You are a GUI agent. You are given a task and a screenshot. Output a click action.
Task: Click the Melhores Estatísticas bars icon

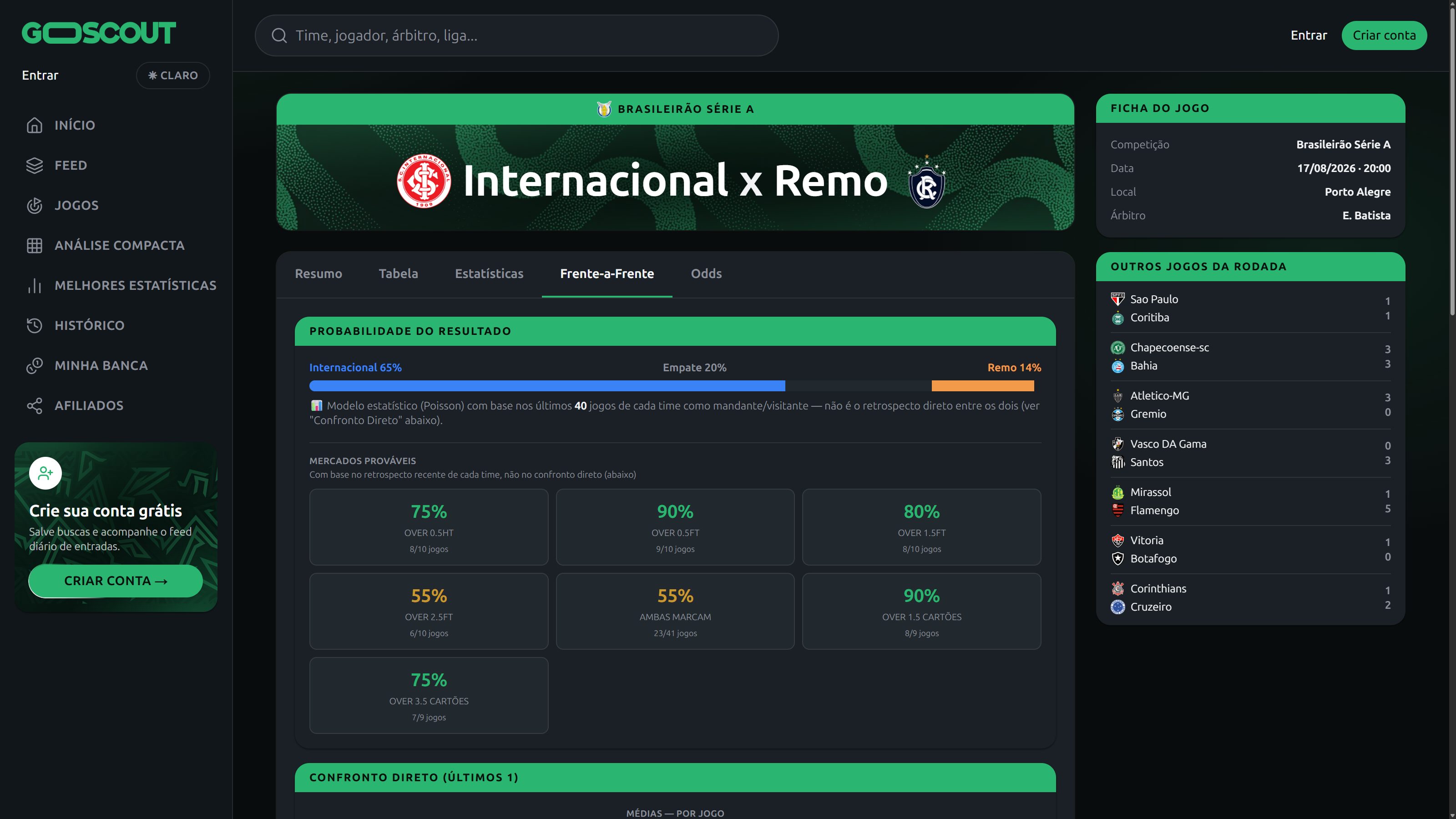pos(35,285)
